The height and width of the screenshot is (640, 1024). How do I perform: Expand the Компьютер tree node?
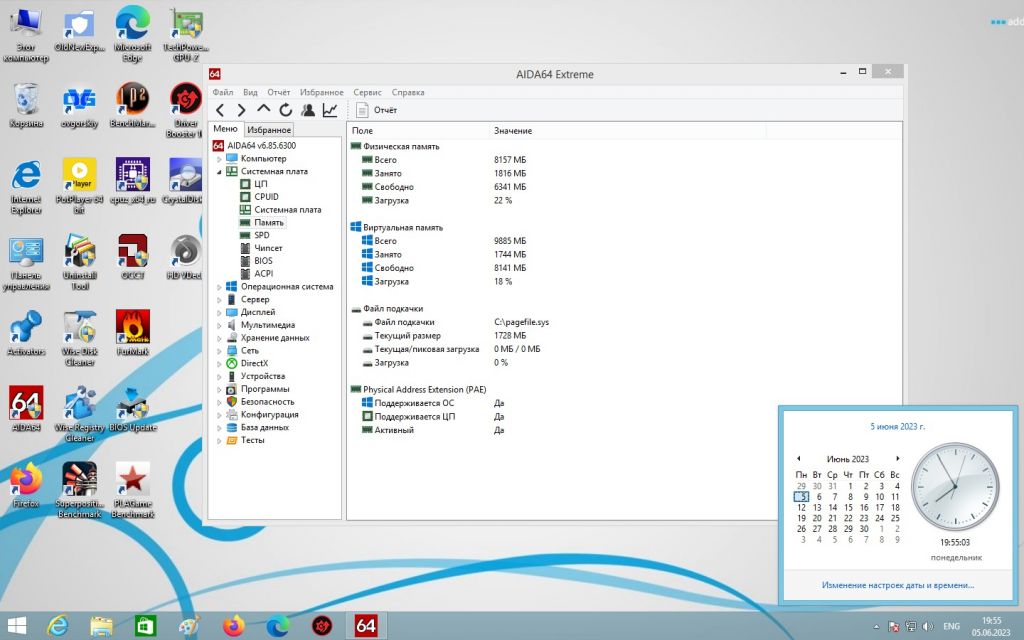pyautogui.click(x=219, y=159)
